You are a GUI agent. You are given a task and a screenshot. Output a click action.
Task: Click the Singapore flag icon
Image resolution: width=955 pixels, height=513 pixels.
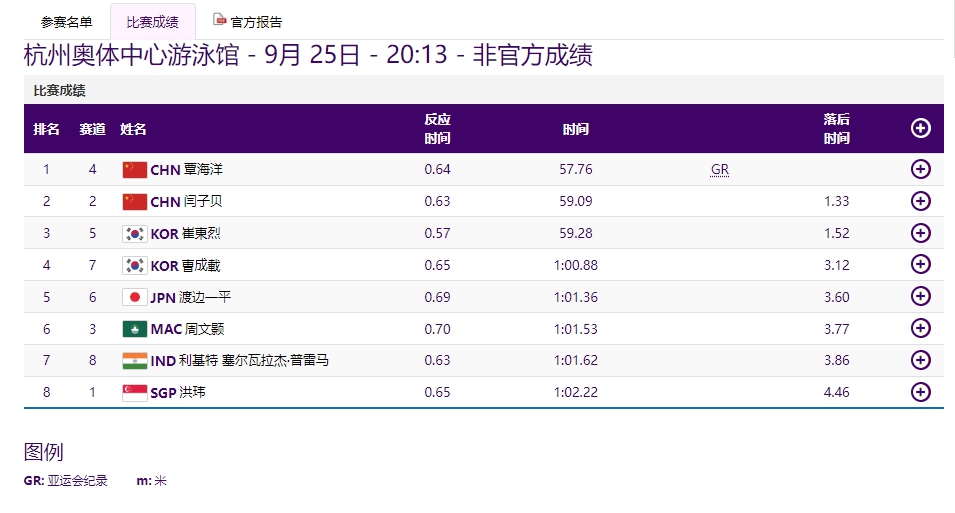[134, 392]
